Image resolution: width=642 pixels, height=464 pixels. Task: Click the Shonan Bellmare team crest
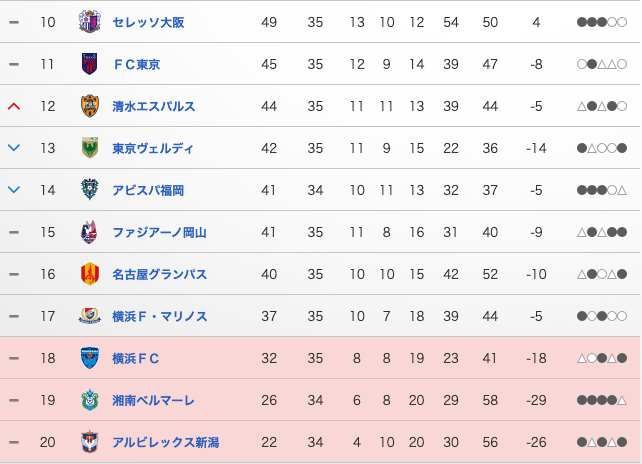pyautogui.click(x=90, y=400)
